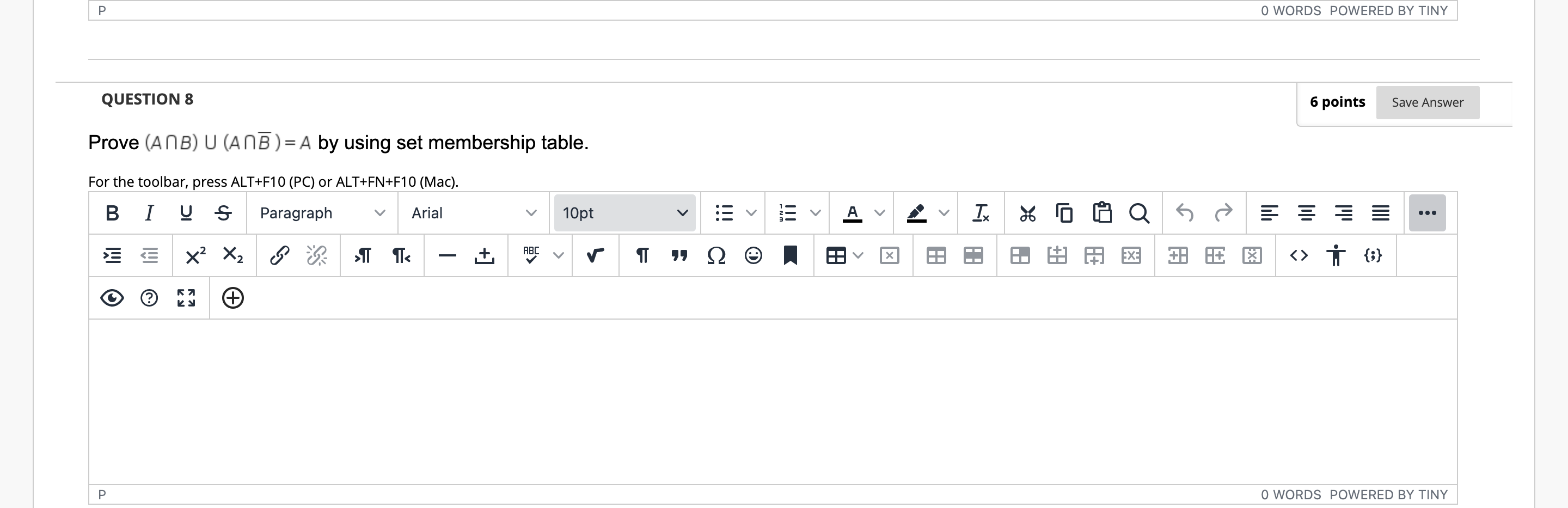Open the search and replace tool
Image resolution: width=1568 pixels, height=508 pixels.
coord(1140,213)
